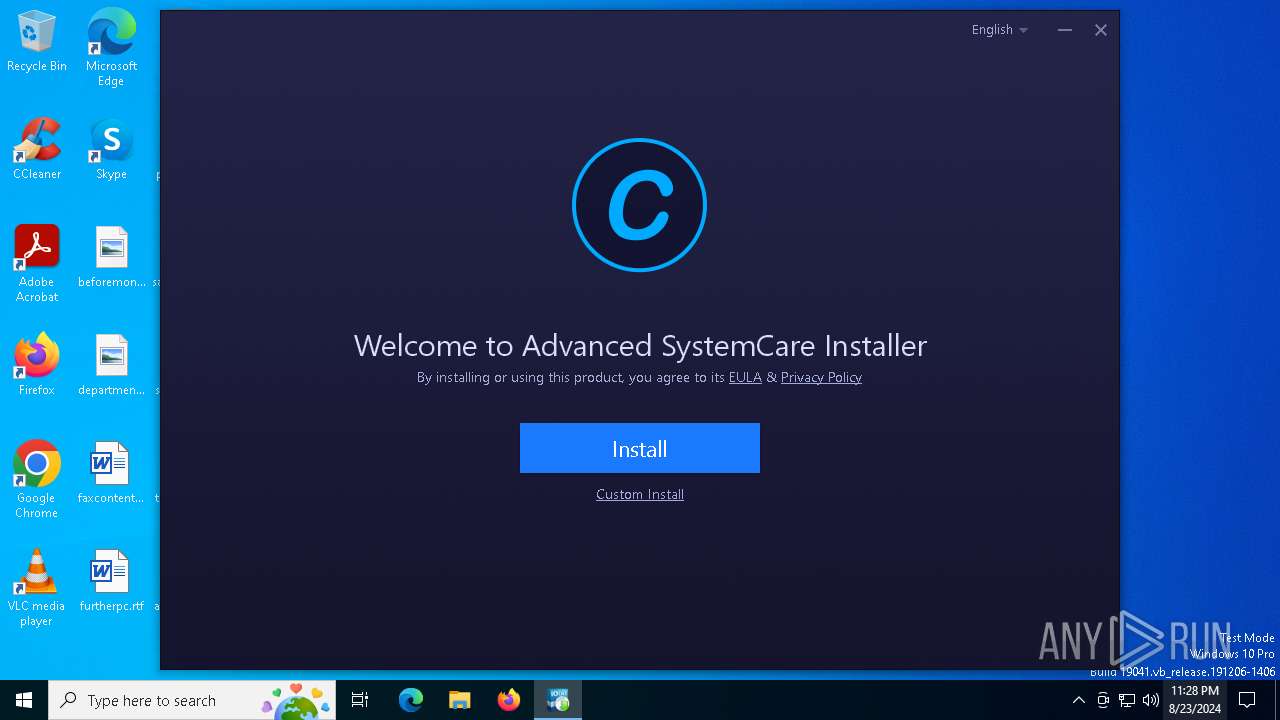Select the faxcontent Word document icon

[111, 474]
